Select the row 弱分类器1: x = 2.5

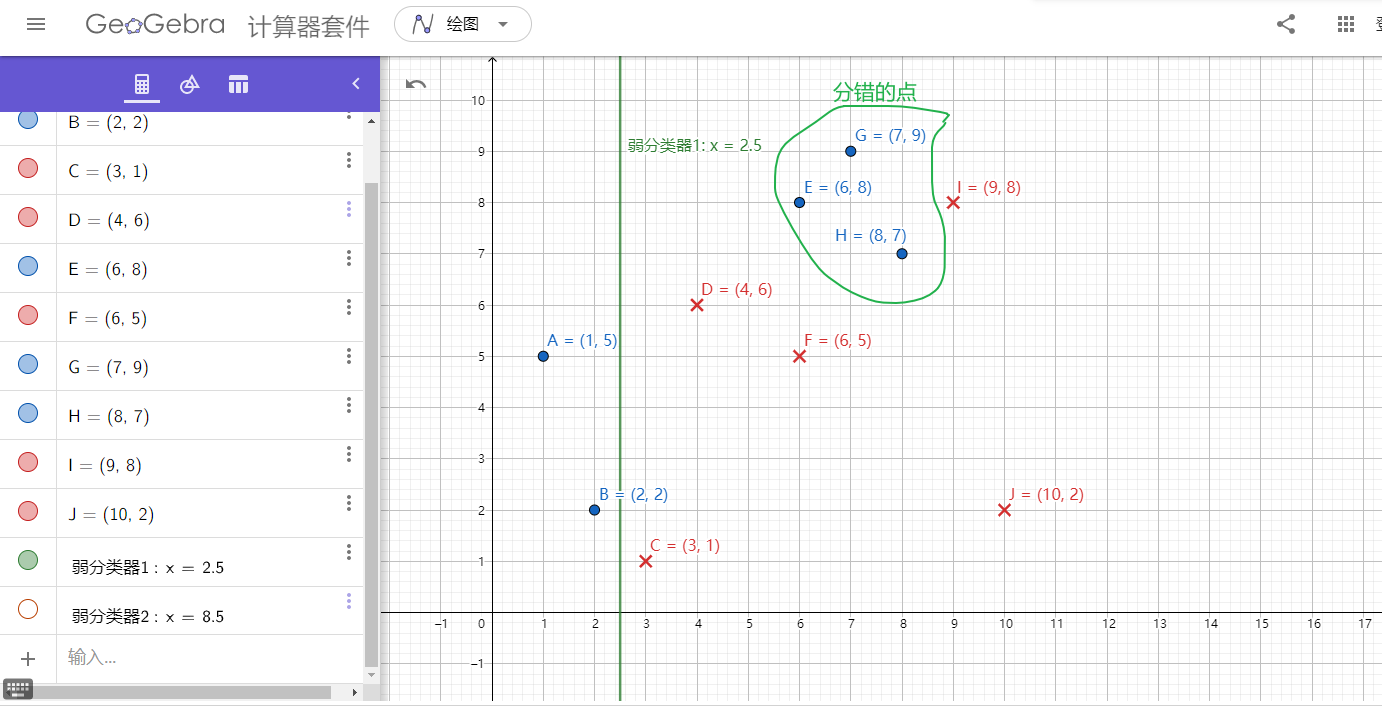coord(182,562)
